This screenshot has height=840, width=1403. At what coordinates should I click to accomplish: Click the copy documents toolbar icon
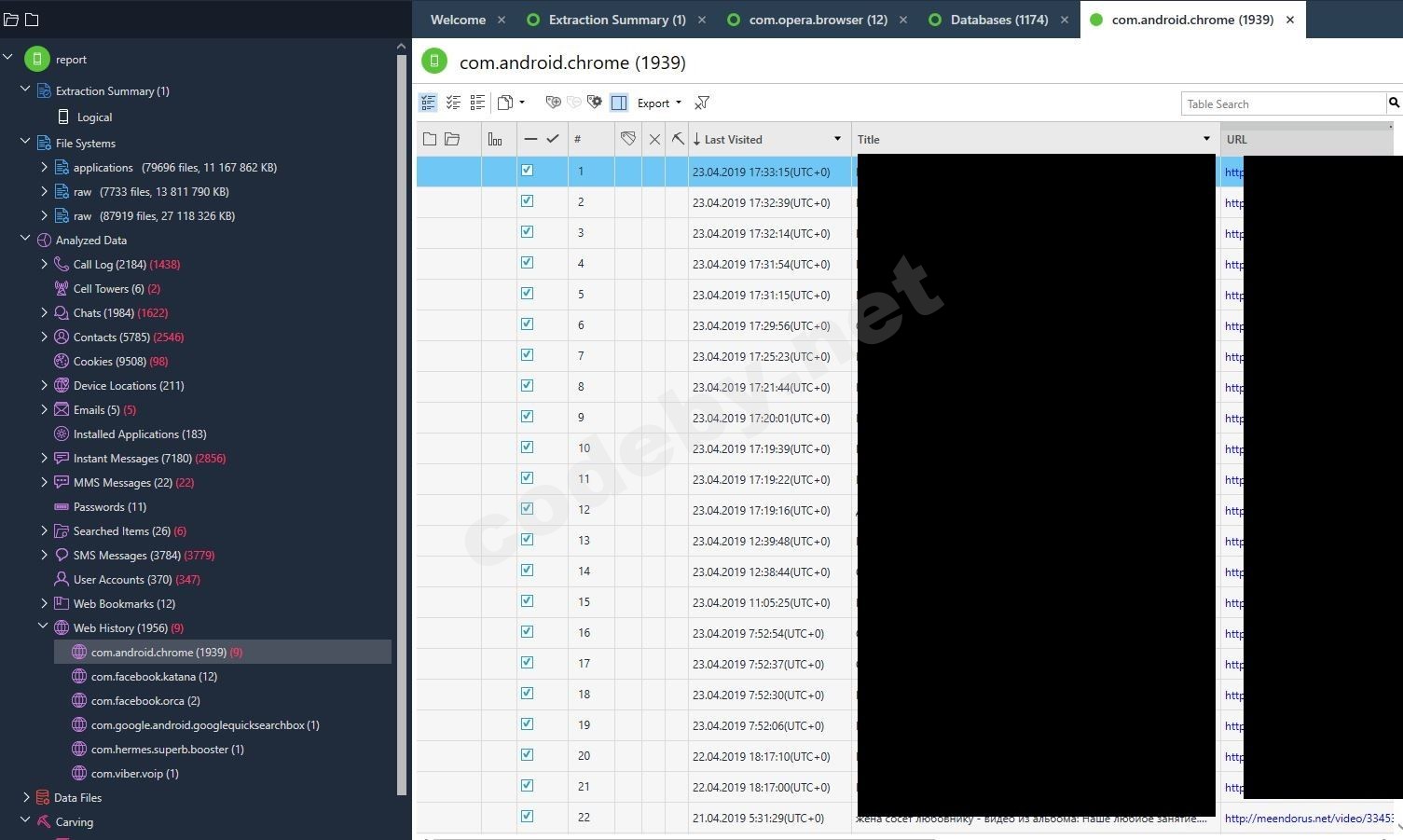[505, 103]
